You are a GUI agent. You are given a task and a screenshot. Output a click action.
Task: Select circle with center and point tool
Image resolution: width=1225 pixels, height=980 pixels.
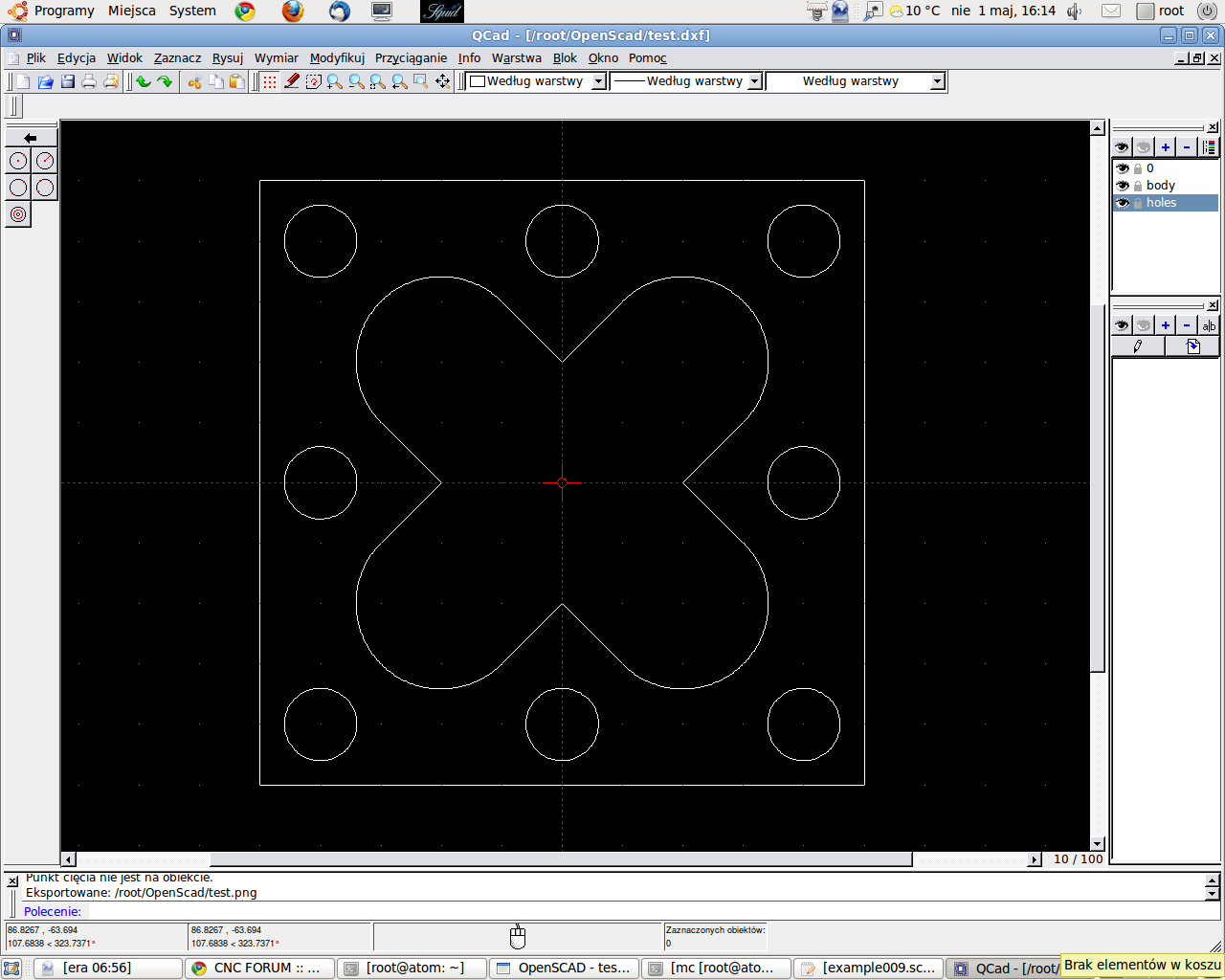click(18, 161)
